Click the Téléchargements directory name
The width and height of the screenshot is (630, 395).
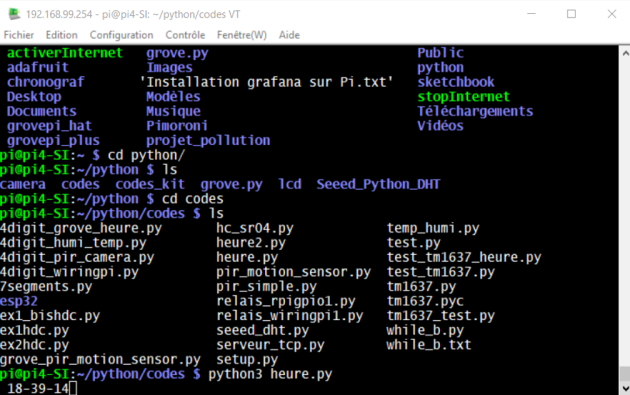point(475,111)
